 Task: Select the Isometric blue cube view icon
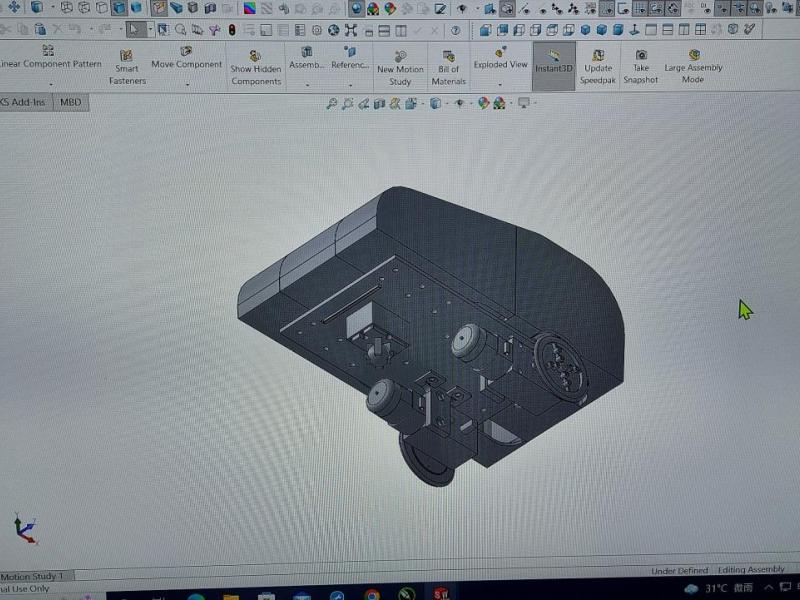[x=585, y=30]
